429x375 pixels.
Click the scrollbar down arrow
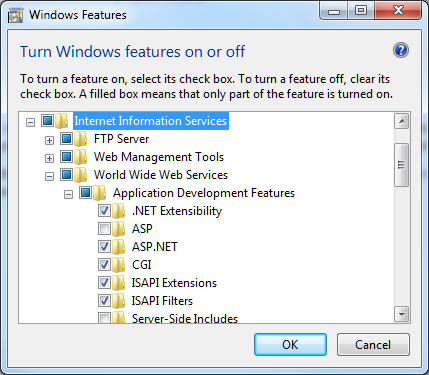(402, 314)
